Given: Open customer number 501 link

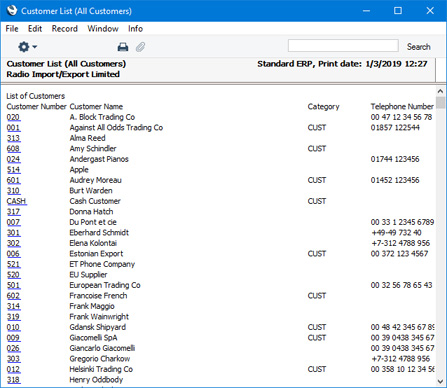Looking at the screenshot, I should 13,285.
